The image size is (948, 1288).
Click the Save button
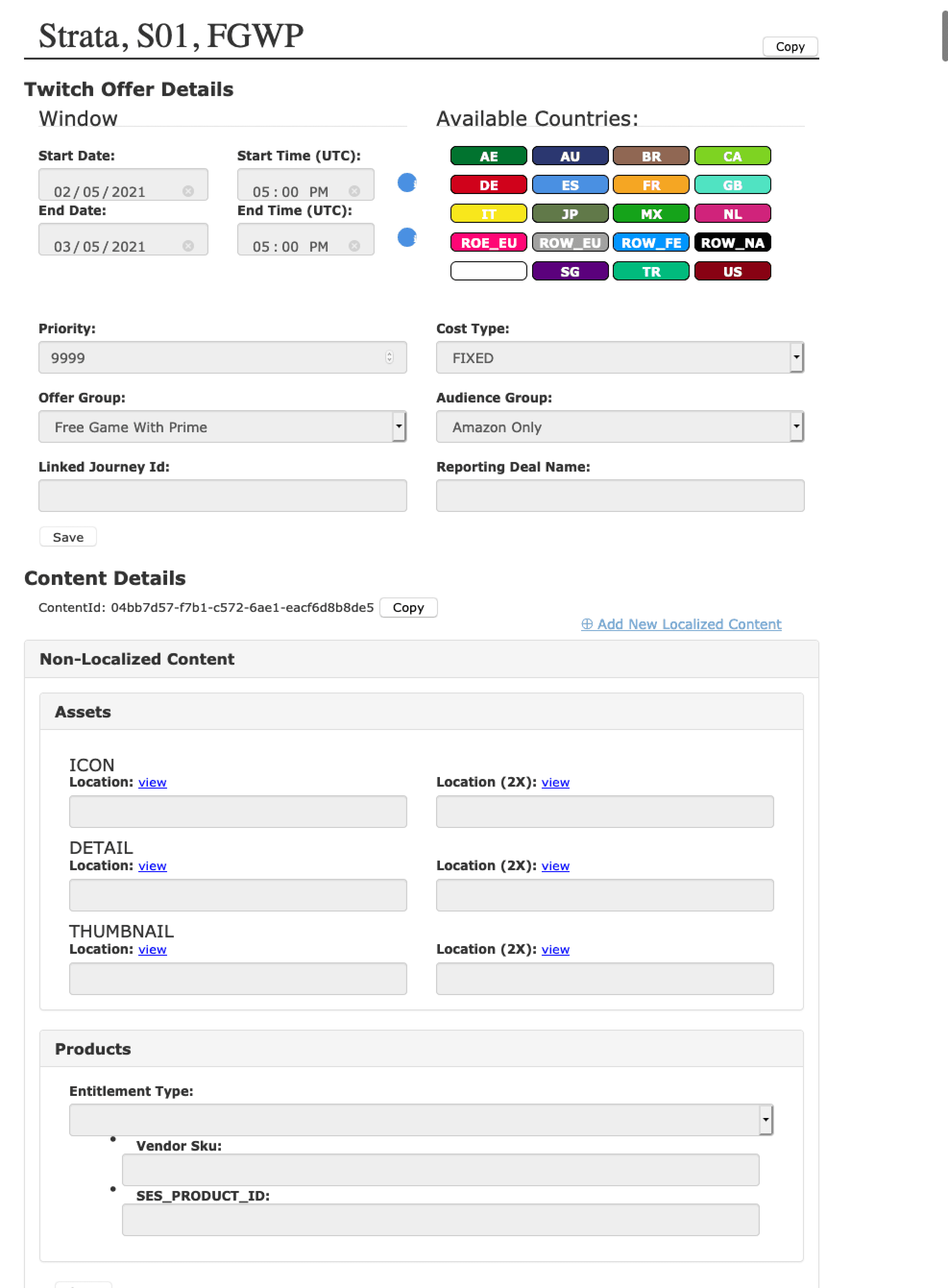coord(68,537)
